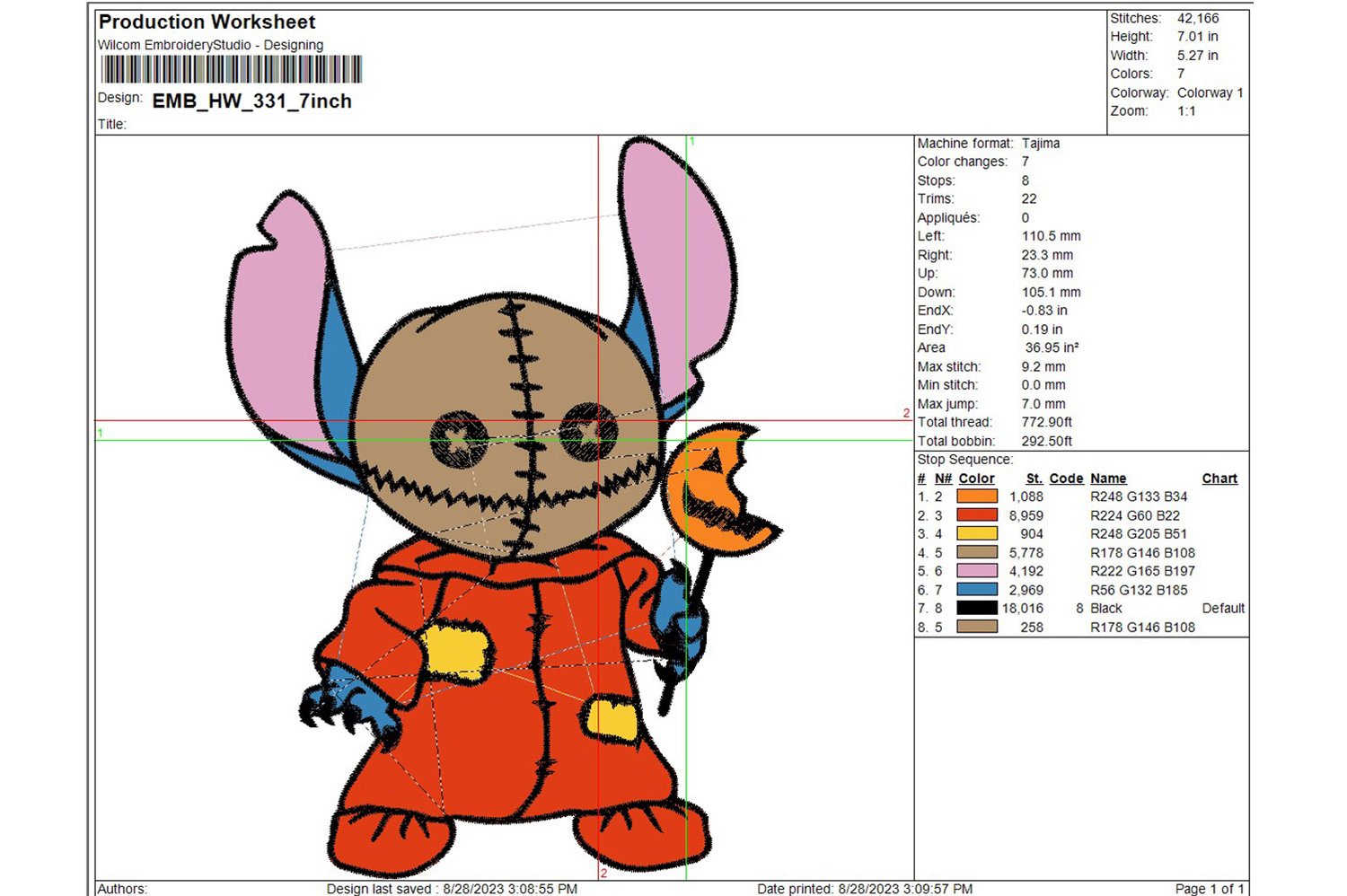The width and height of the screenshot is (1347, 896).
Task: Click the stitch count '2,969'
Action: [1026, 590]
